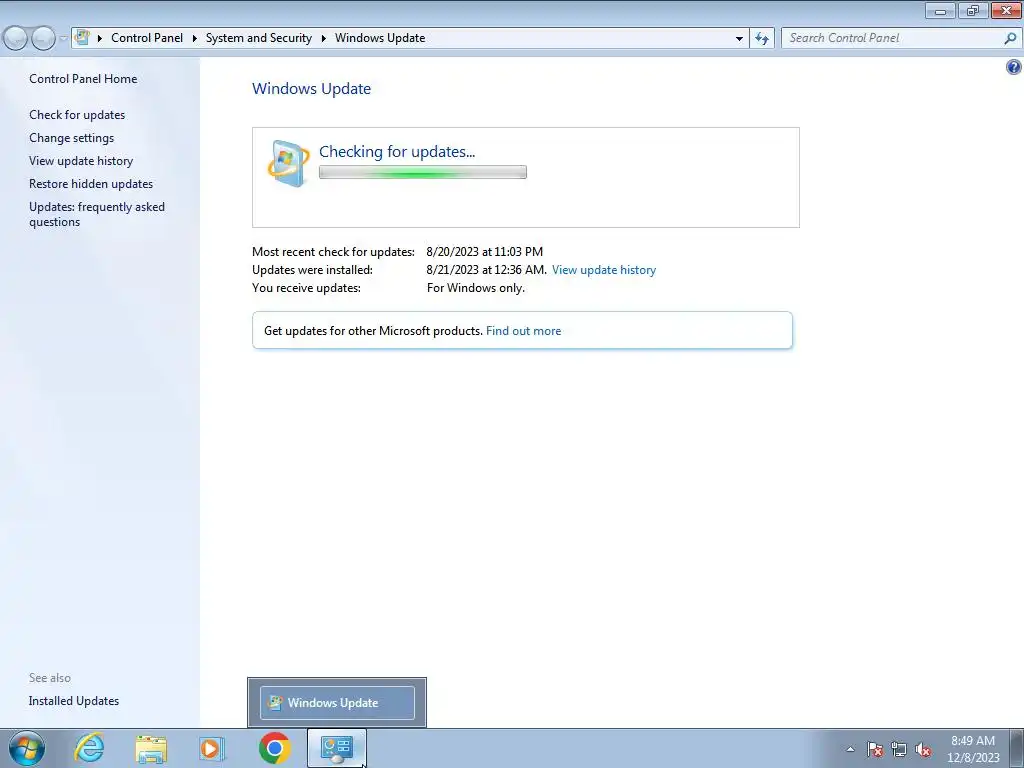Expand arrow after System and Security breadcrumb
The width and height of the screenshot is (1024, 768).
point(323,38)
